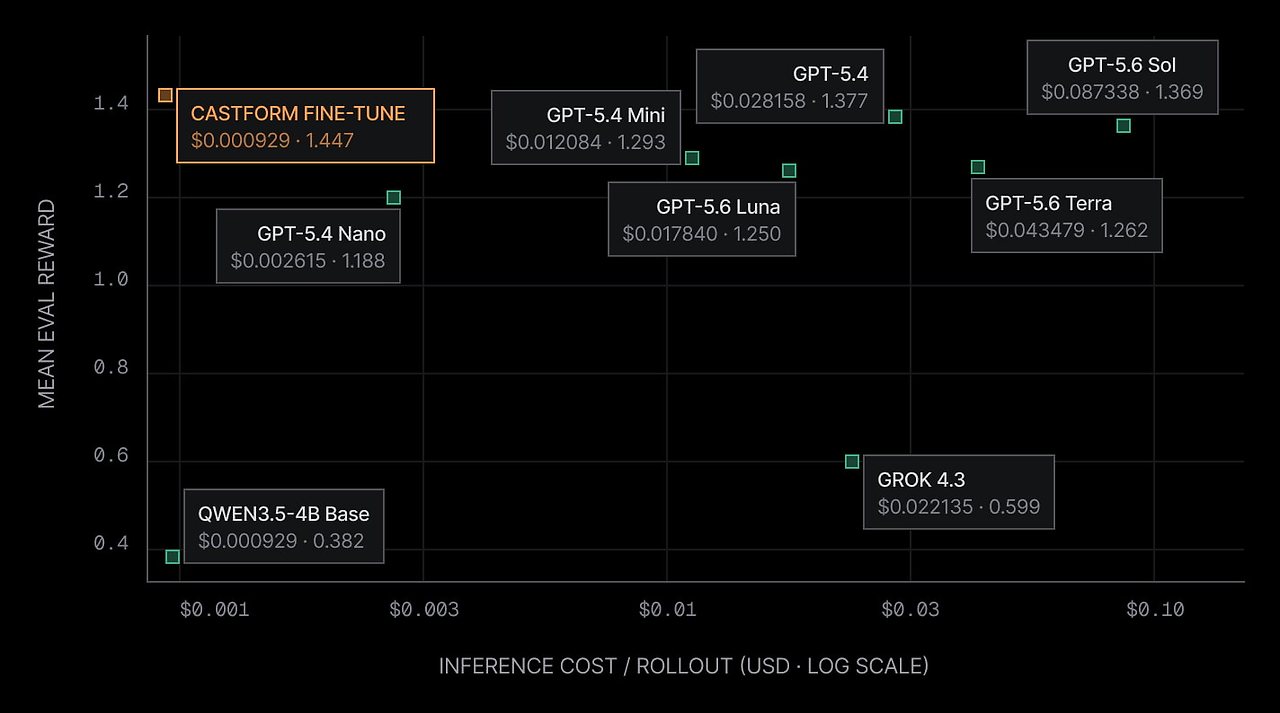Image resolution: width=1280 pixels, height=713 pixels.
Task: Click the INFERENCE COST / ROLLOUT axis title
Action: click(x=684, y=666)
